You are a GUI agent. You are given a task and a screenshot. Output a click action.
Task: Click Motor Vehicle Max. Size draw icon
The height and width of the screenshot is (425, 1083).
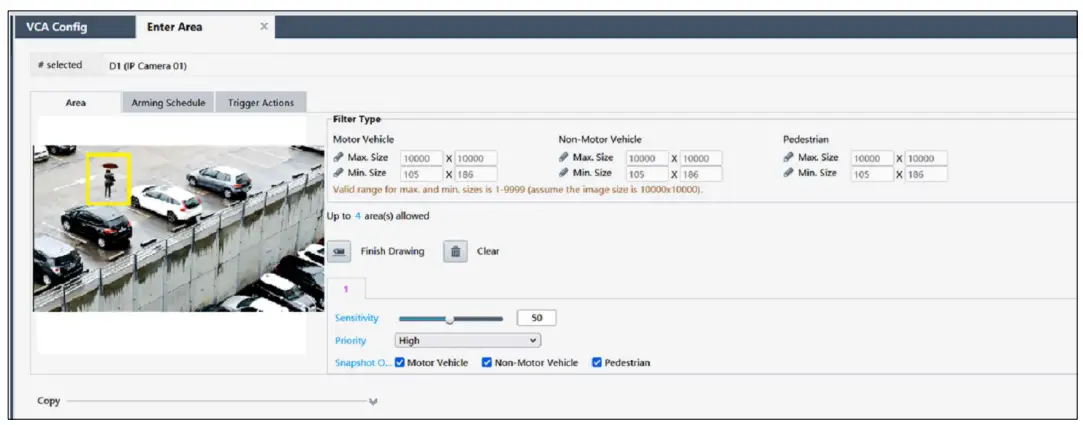[x=339, y=158]
